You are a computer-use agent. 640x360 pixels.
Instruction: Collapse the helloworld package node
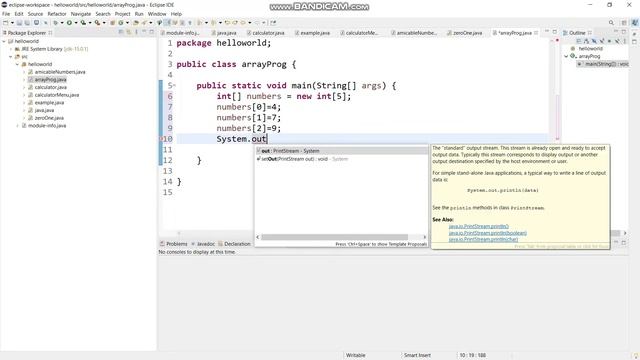tap(18, 64)
